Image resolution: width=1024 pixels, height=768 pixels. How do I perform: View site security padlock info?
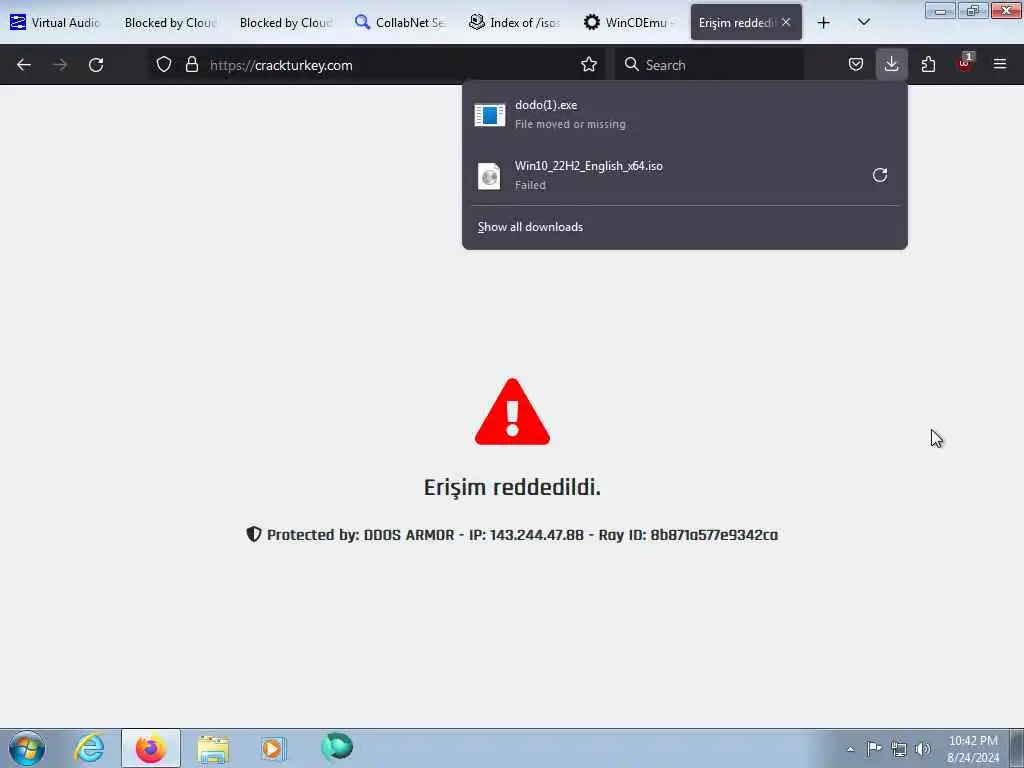191,64
